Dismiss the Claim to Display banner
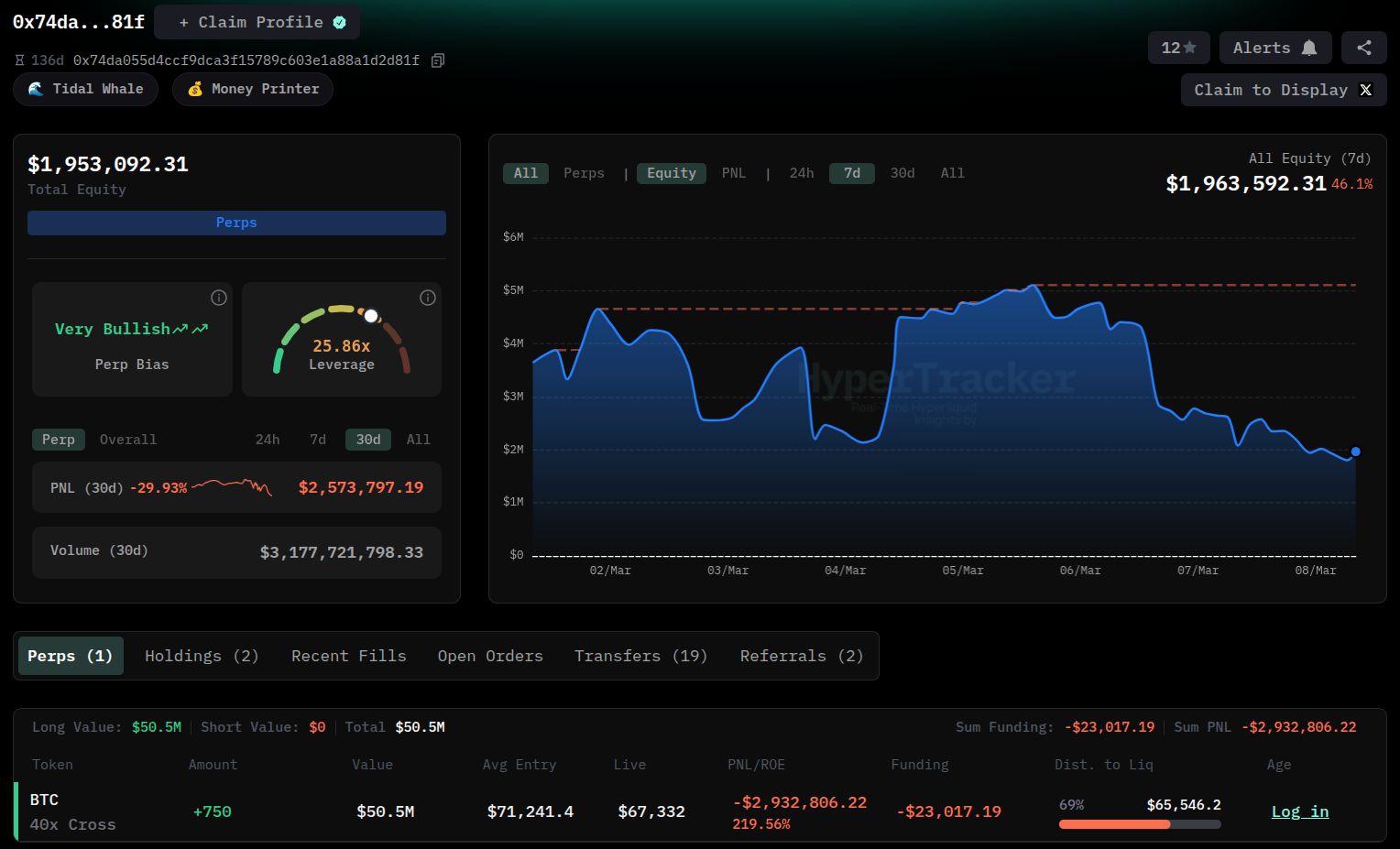Image resolution: width=1400 pixels, height=849 pixels. [x=1366, y=90]
